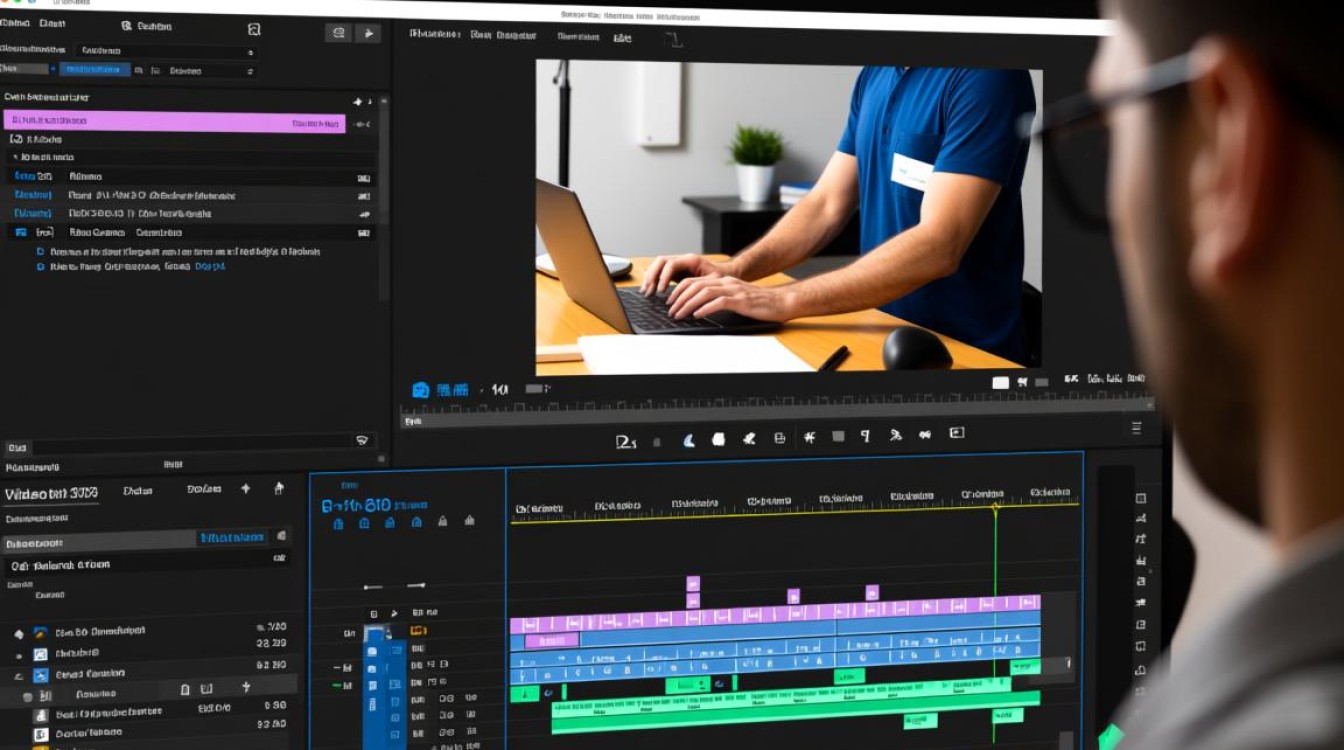Click the upward house-arrow icon beside Video panel tabs

279,489
